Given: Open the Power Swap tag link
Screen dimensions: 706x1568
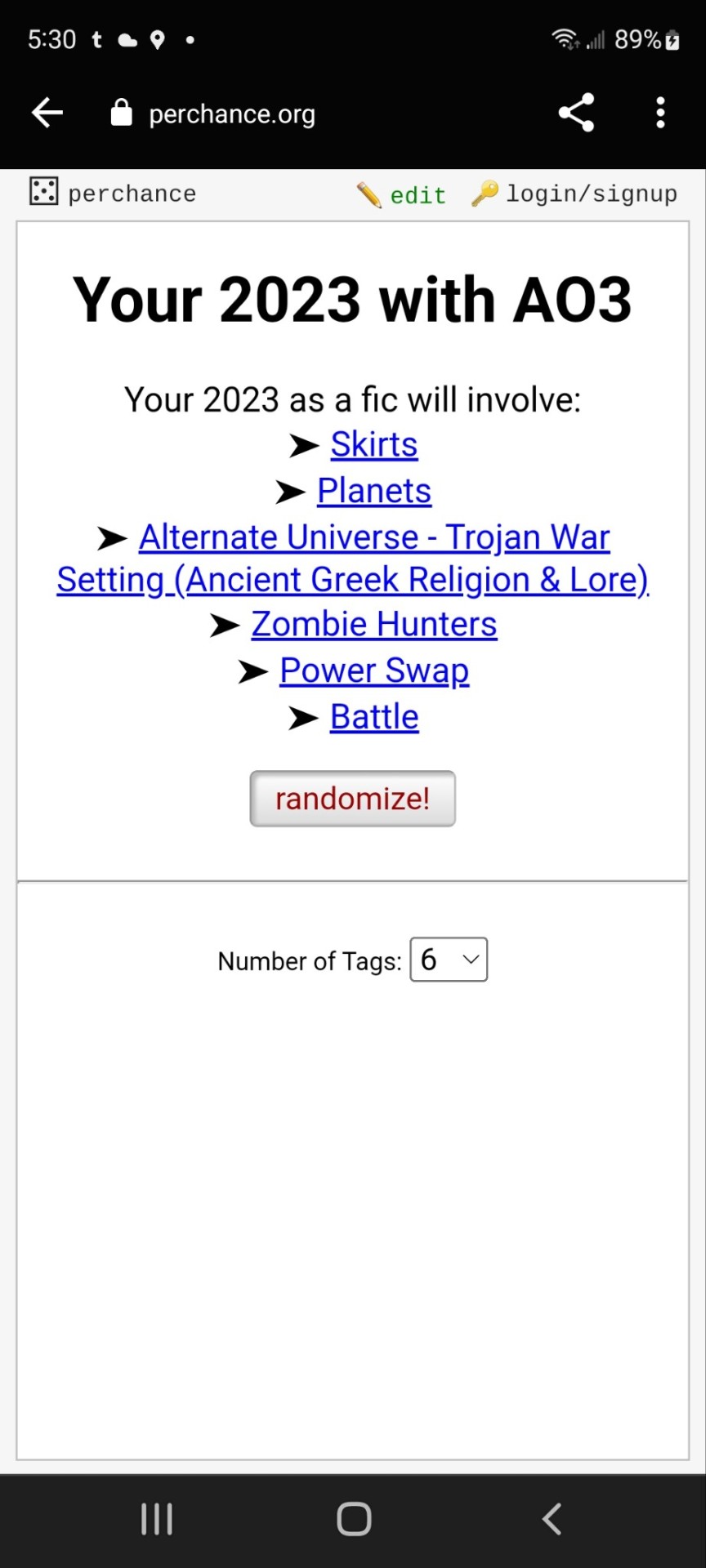Looking at the screenshot, I should pos(374,670).
